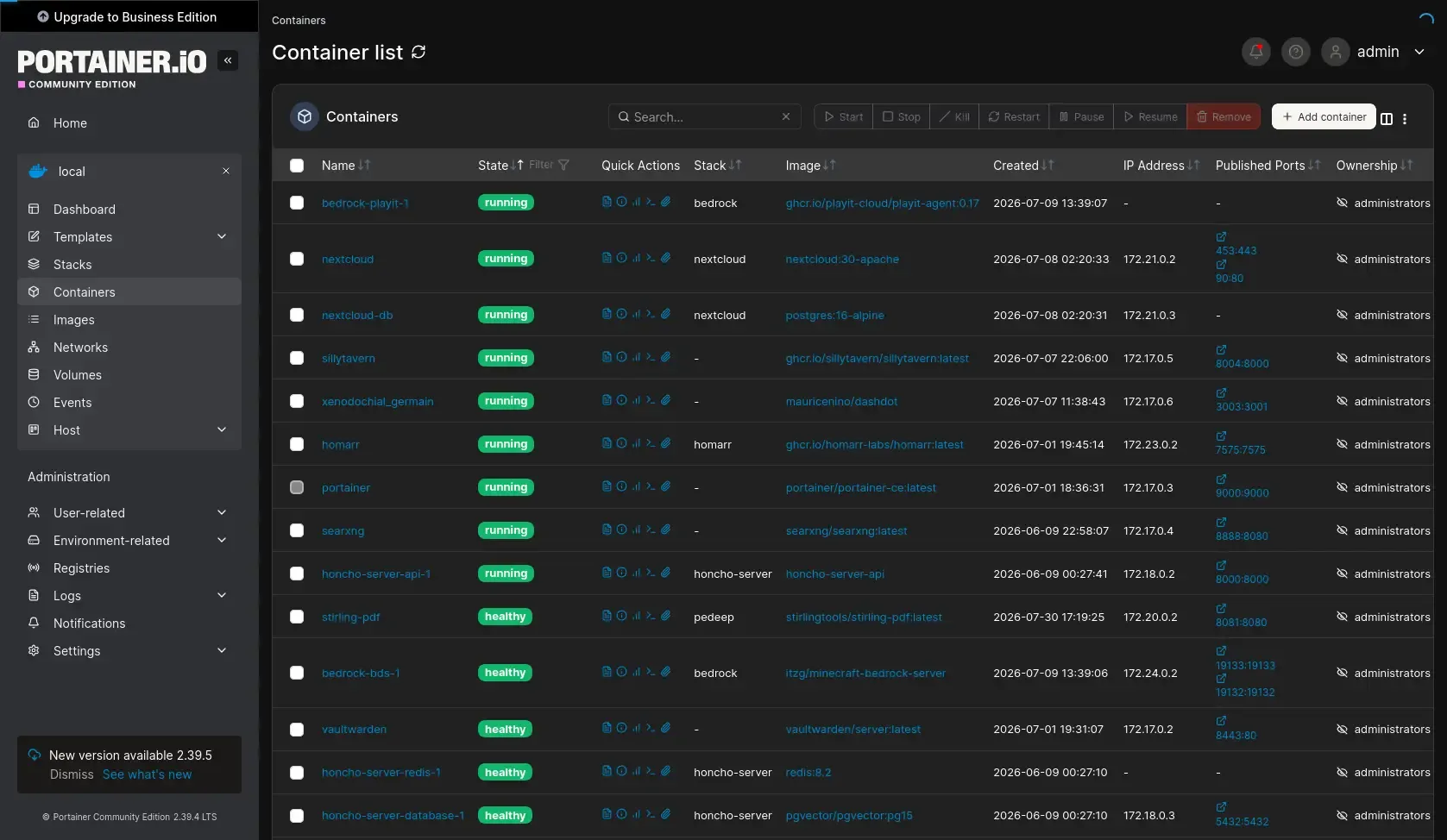The image size is (1447, 840).
Task: Expand Host submenu chevron
Action: coord(222,429)
